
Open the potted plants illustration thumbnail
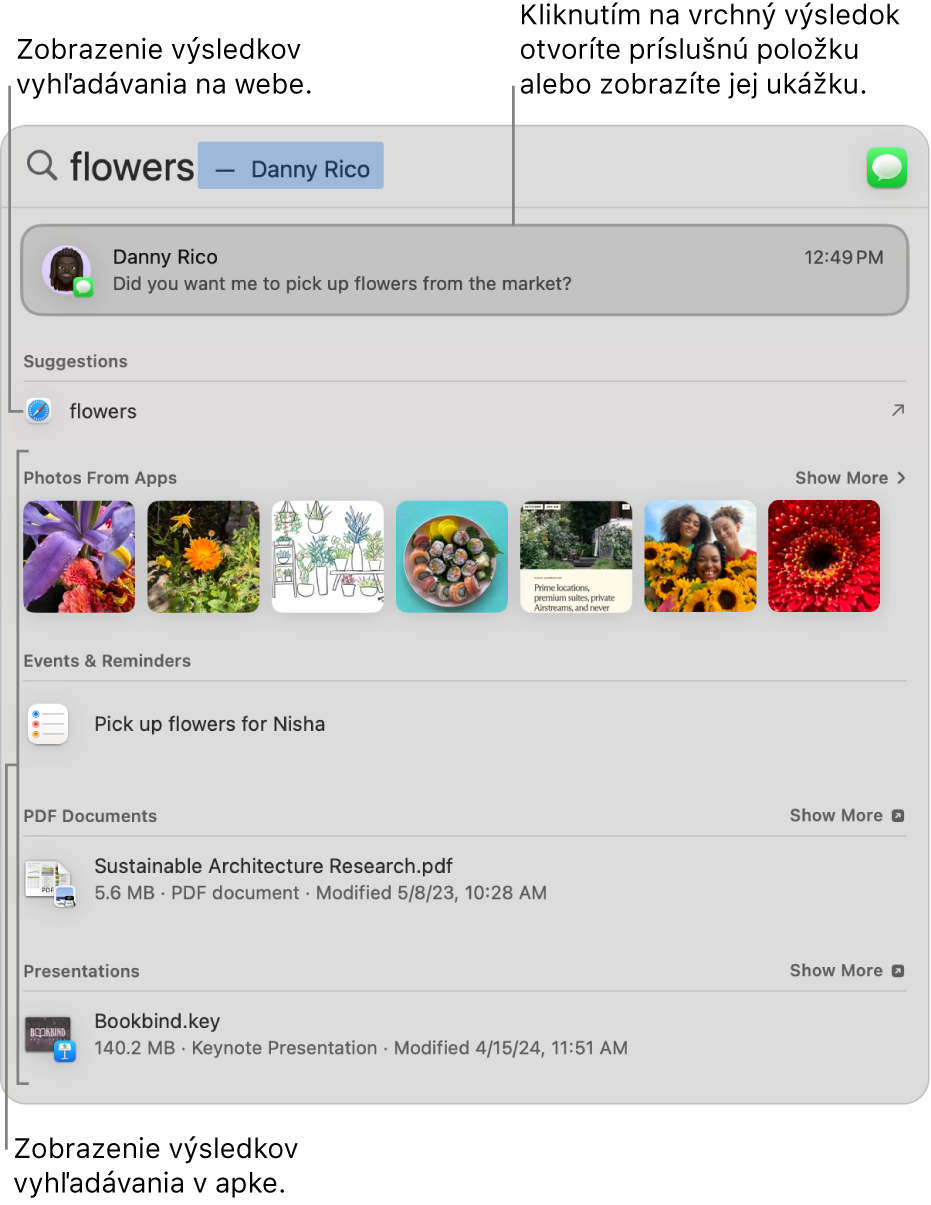point(328,556)
